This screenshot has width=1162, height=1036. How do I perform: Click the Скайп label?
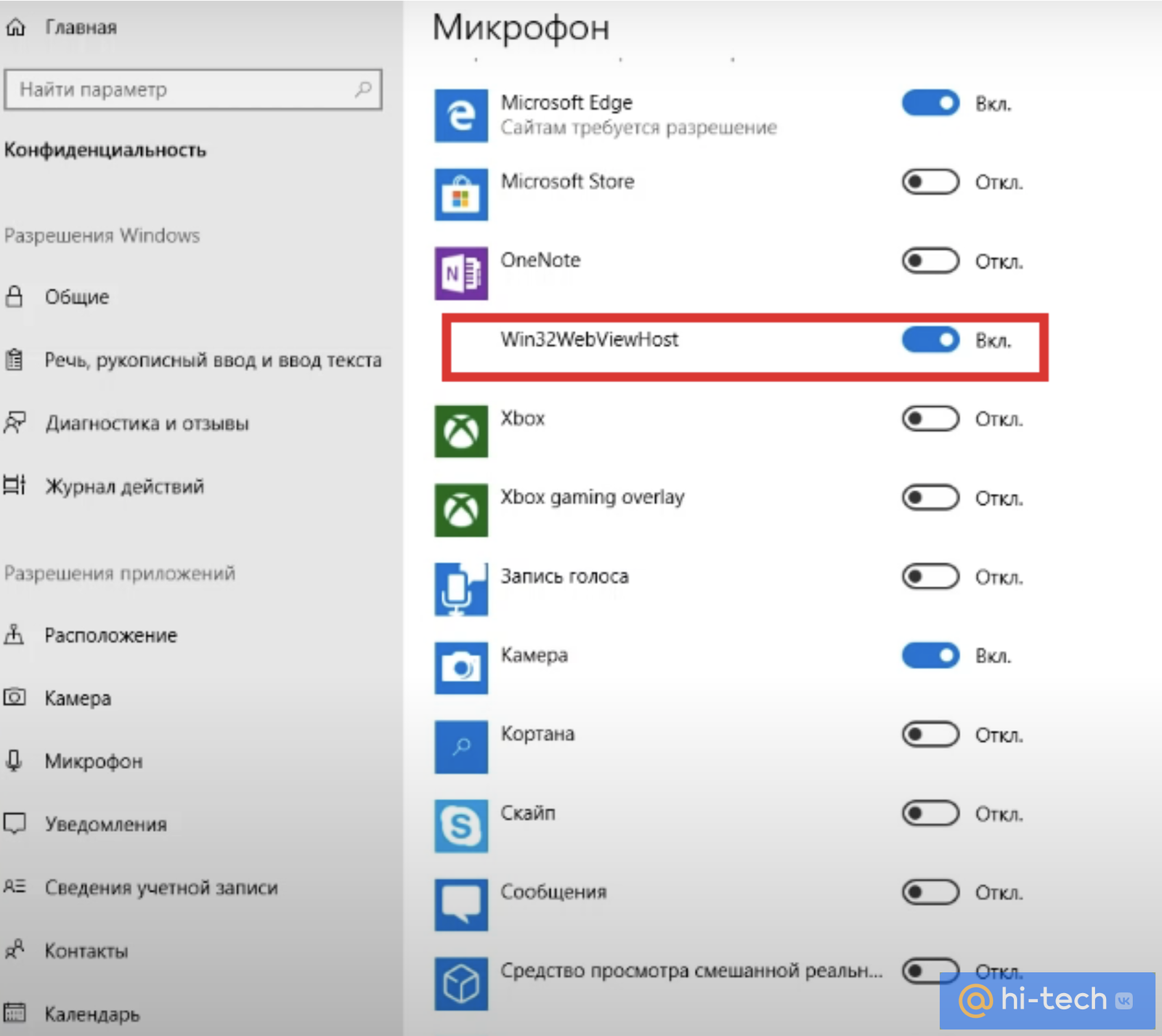528,813
